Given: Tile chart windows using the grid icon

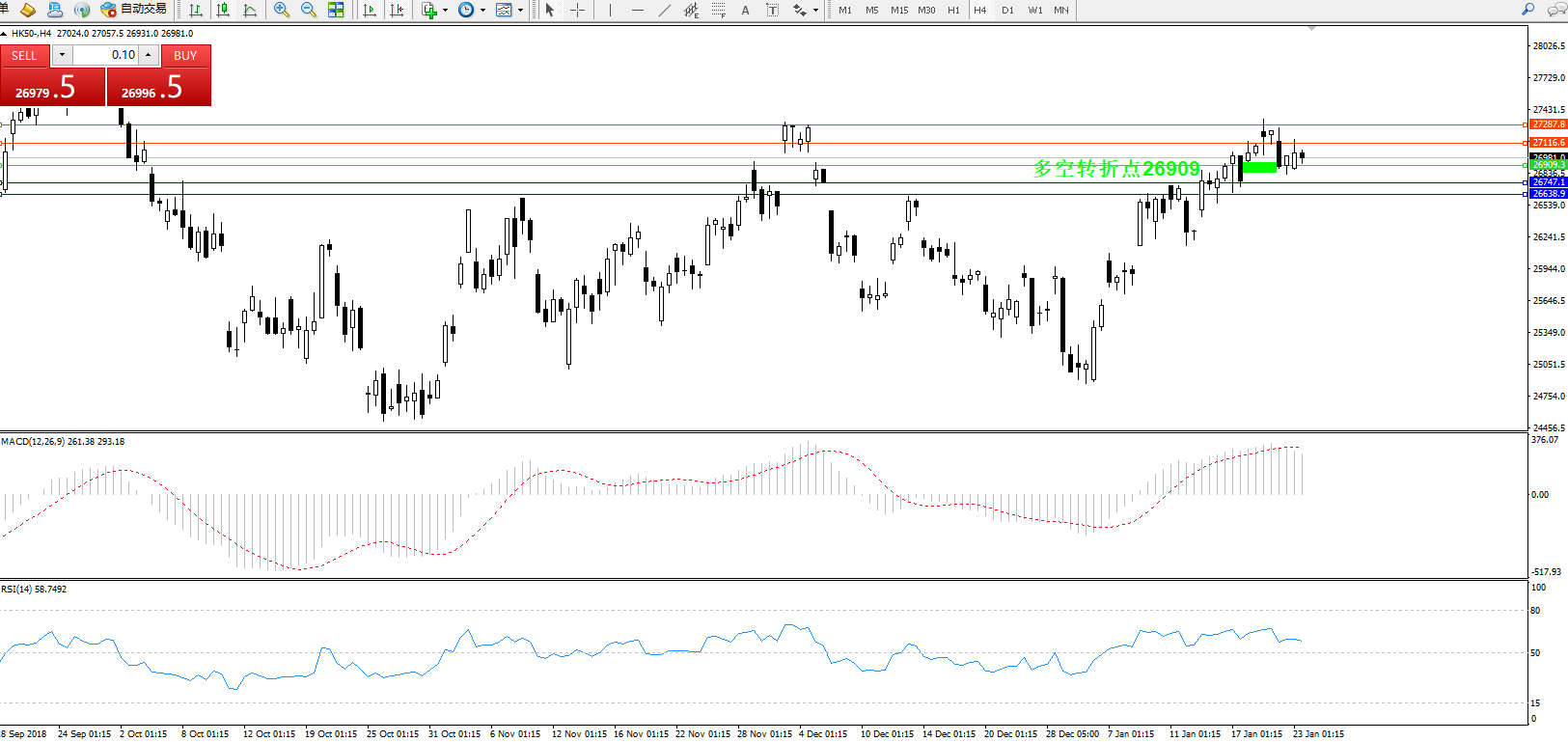Looking at the screenshot, I should click(x=336, y=10).
